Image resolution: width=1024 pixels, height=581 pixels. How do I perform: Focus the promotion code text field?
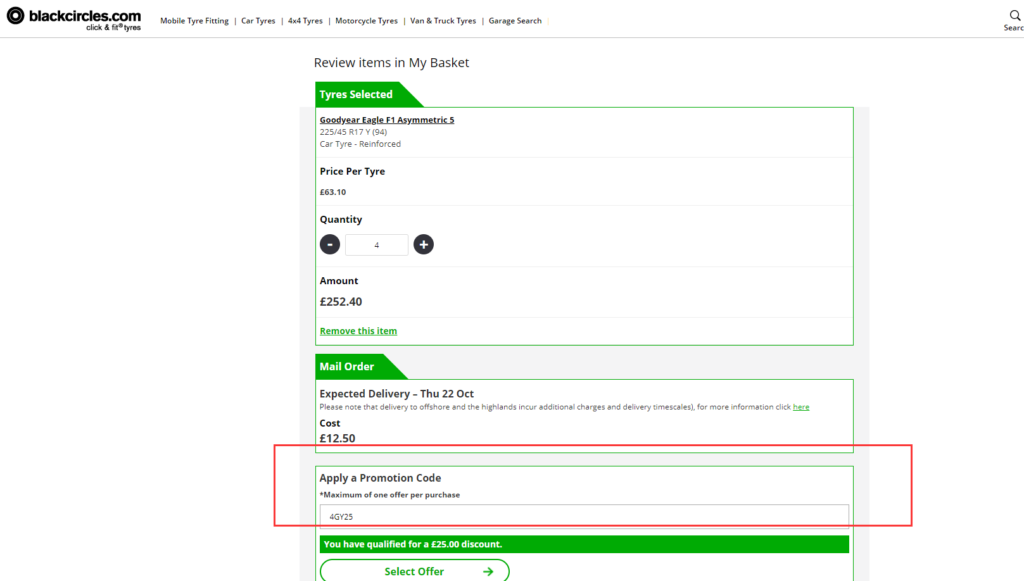(x=584, y=516)
